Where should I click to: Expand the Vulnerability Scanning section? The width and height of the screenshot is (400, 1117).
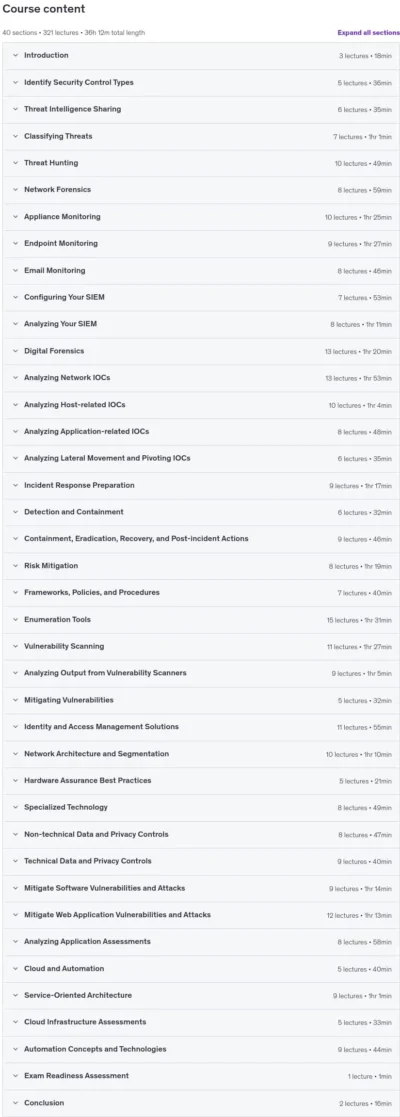coord(201,646)
